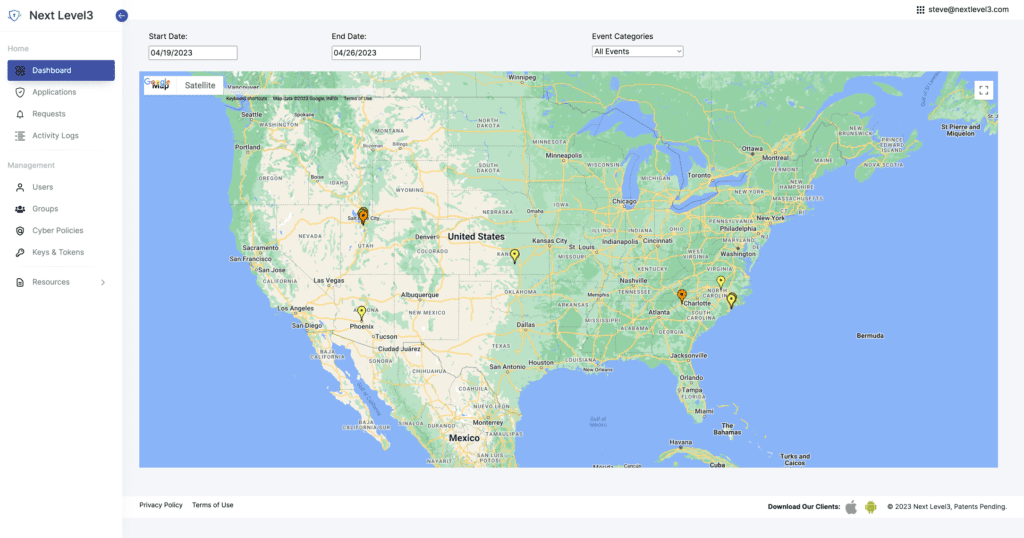Collapse sidebar with the back arrow button
The width and height of the screenshot is (1024, 538).
(x=121, y=16)
